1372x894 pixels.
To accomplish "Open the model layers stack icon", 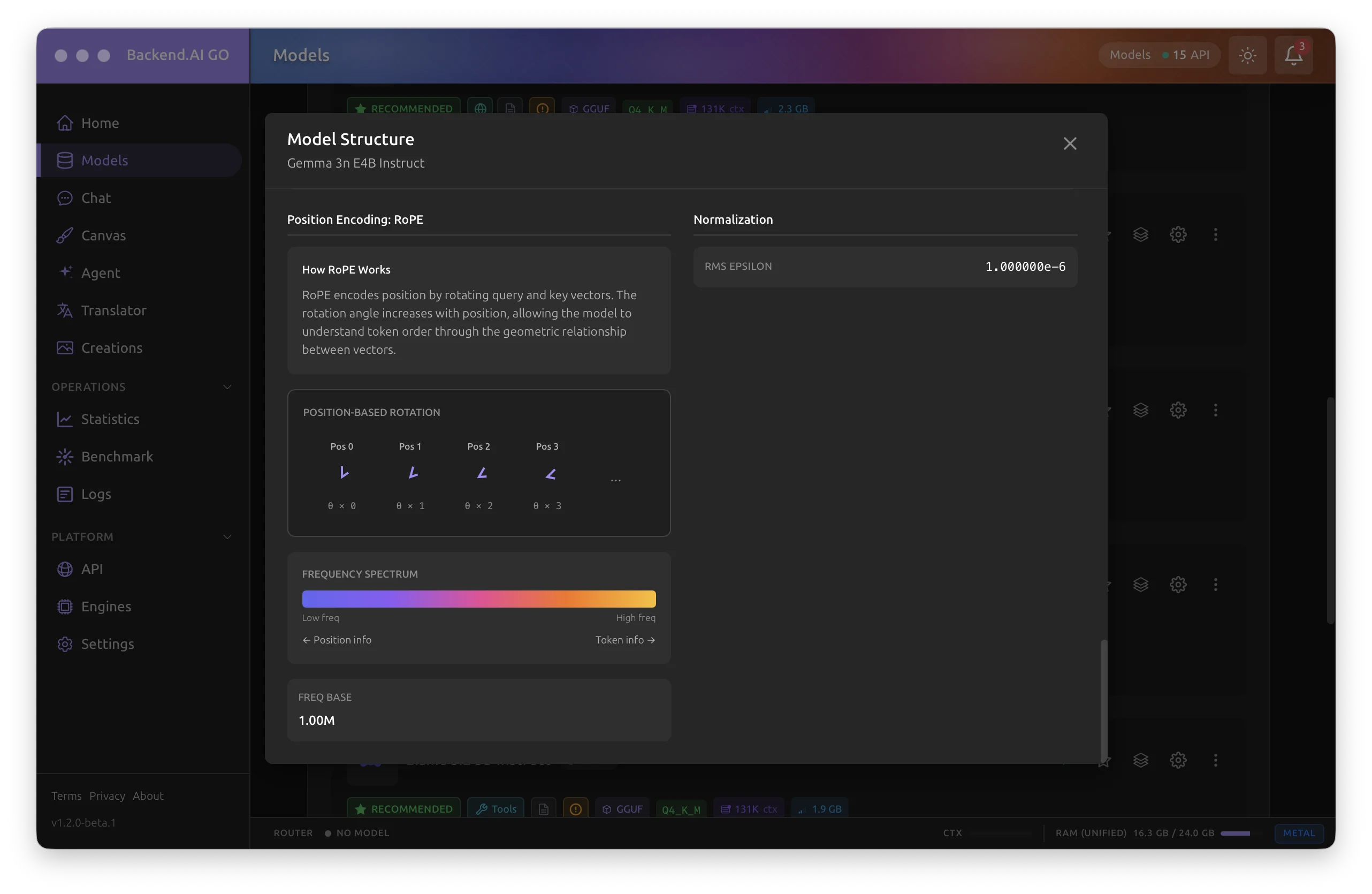I will pos(1140,234).
